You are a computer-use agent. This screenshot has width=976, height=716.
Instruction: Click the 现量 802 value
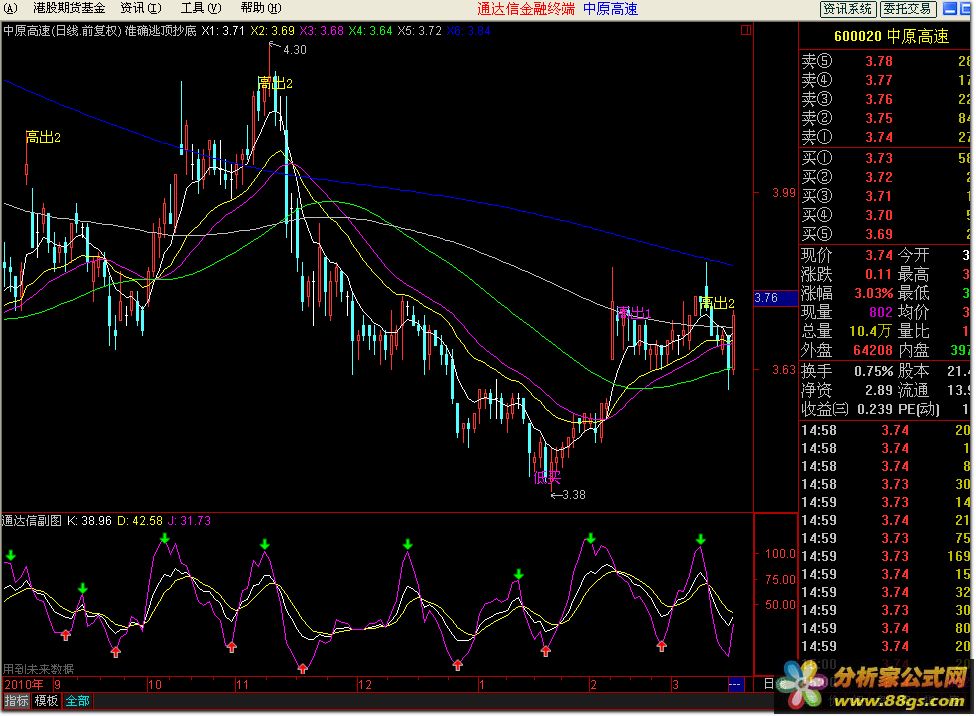click(x=881, y=312)
